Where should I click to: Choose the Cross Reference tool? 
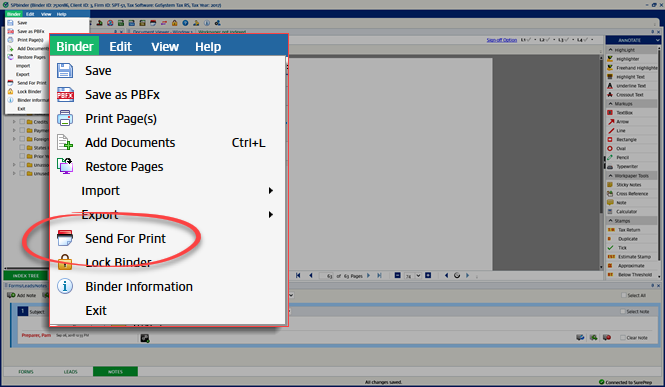[x=631, y=194]
